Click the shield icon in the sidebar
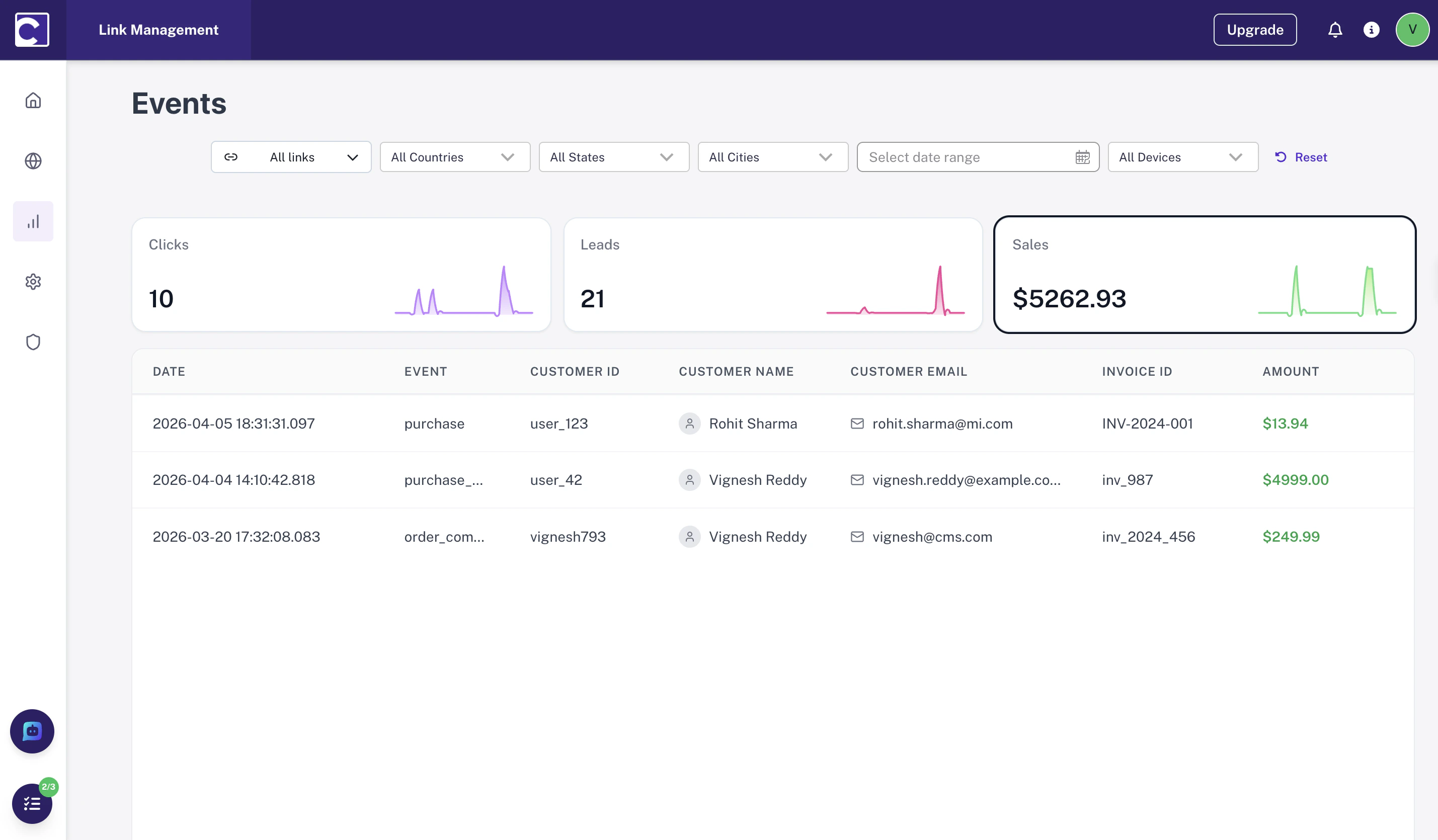The image size is (1438, 840). point(33,342)
